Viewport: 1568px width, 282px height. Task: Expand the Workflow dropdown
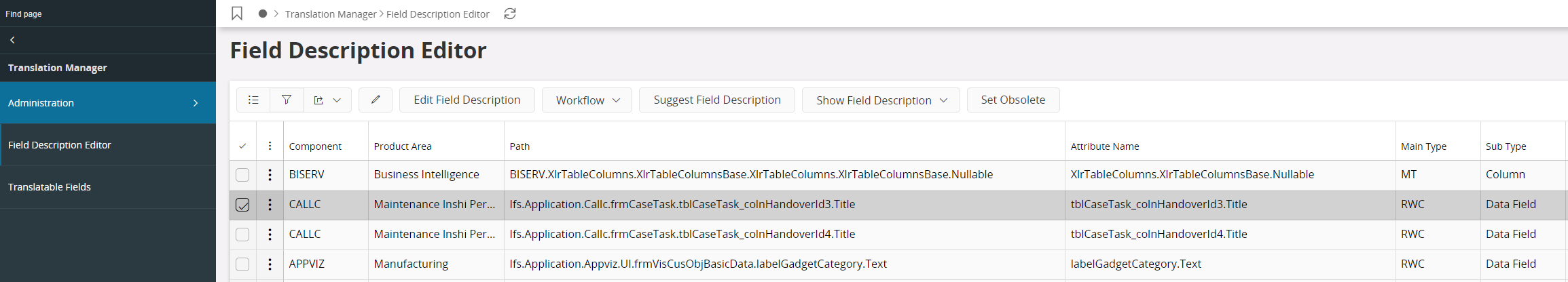pos(587,100)
